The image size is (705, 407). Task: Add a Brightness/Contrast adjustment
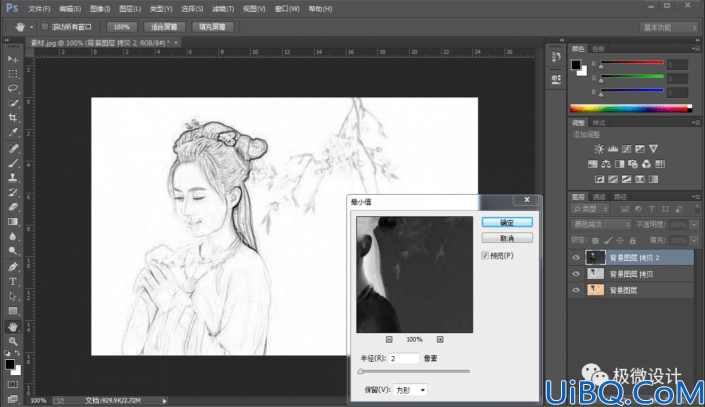click(x=599, y=149)
